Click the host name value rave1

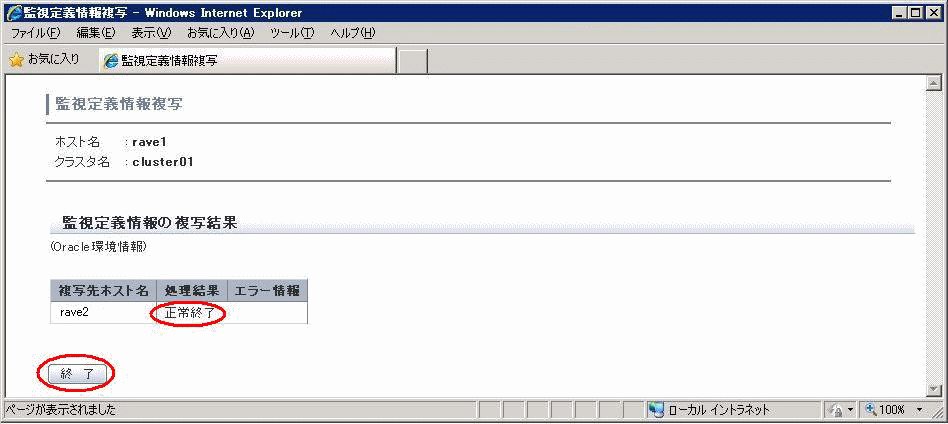[149, 142]
